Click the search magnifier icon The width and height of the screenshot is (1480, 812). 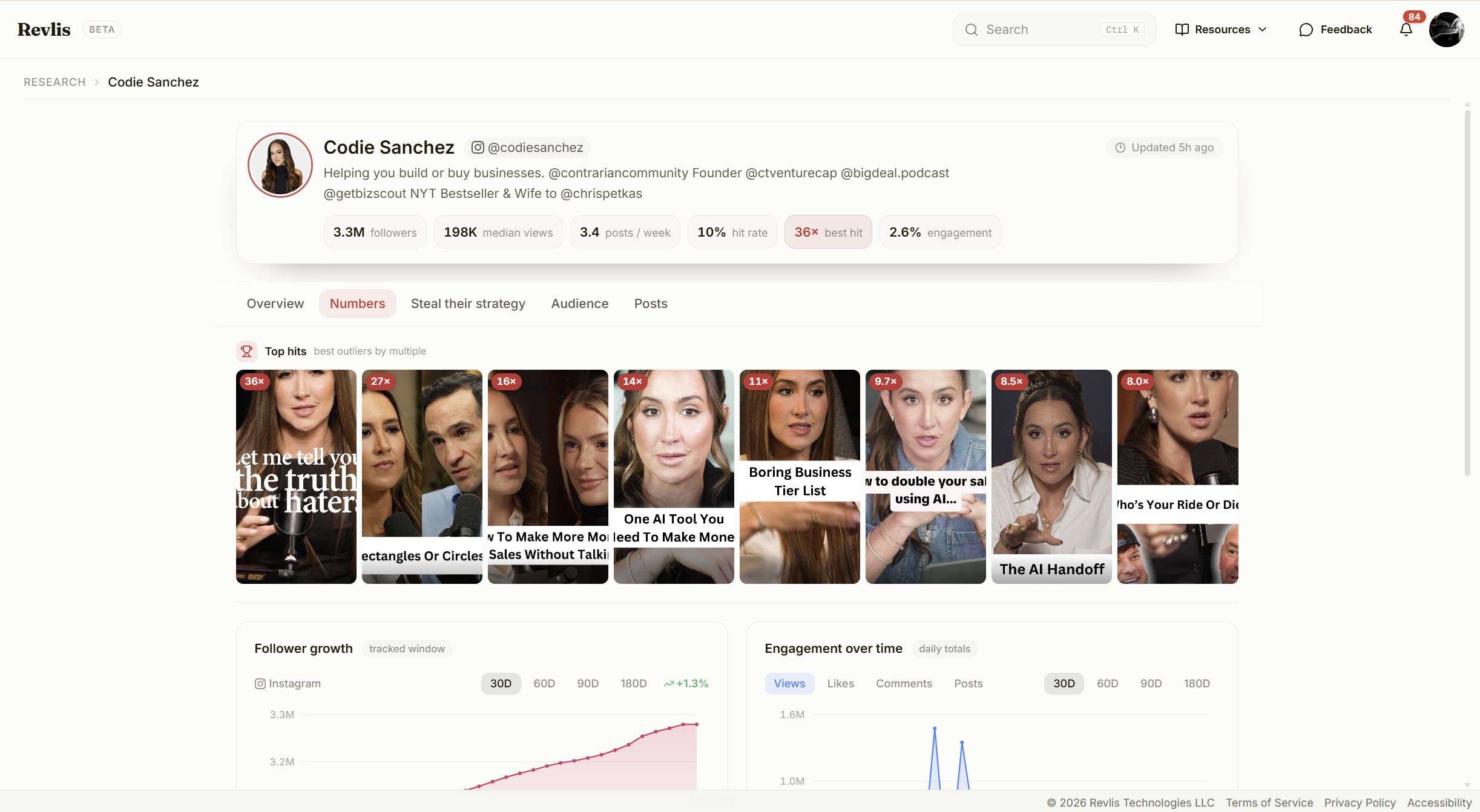pos(971,30)
